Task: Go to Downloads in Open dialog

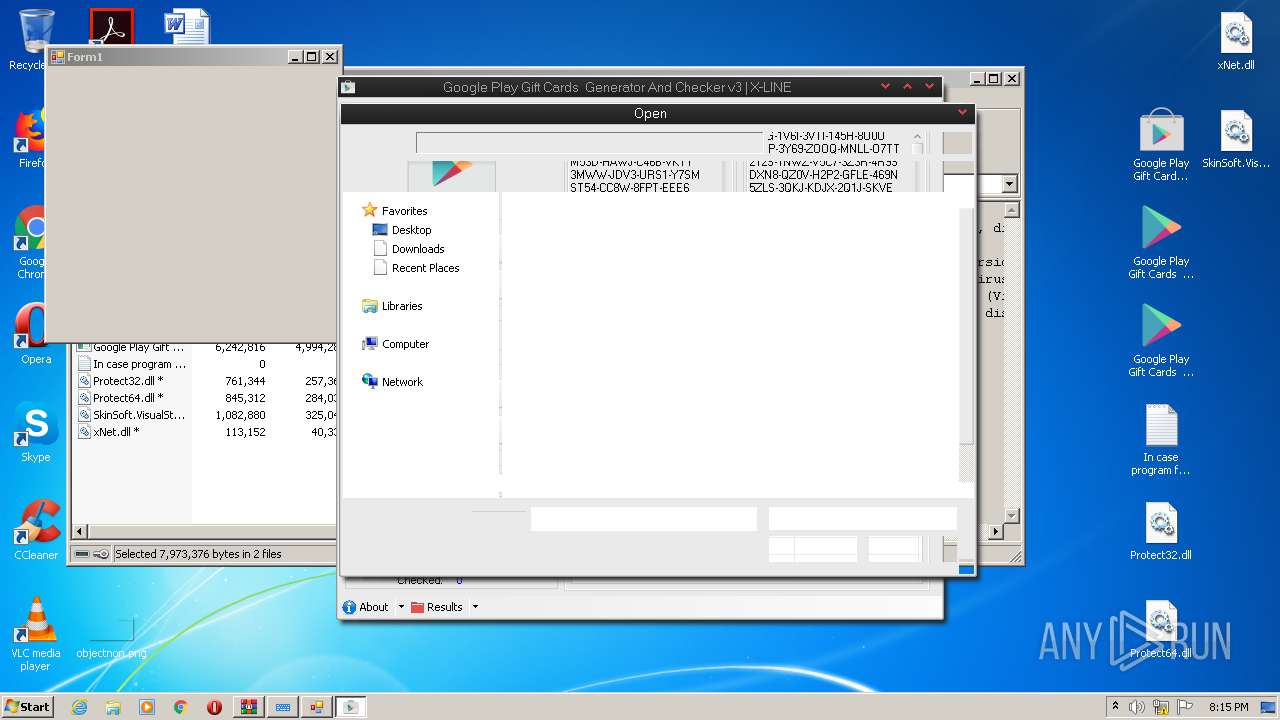Action: click(x=408, y=249)
